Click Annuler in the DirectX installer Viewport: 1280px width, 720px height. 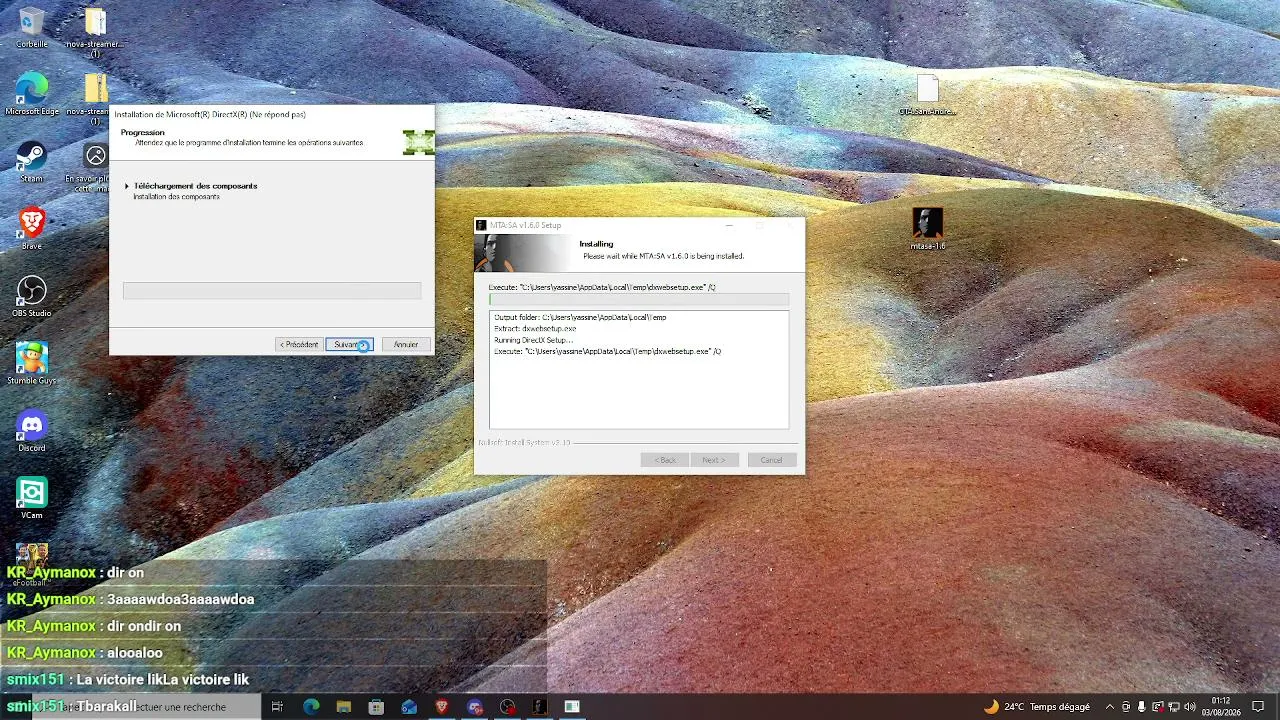406,344
